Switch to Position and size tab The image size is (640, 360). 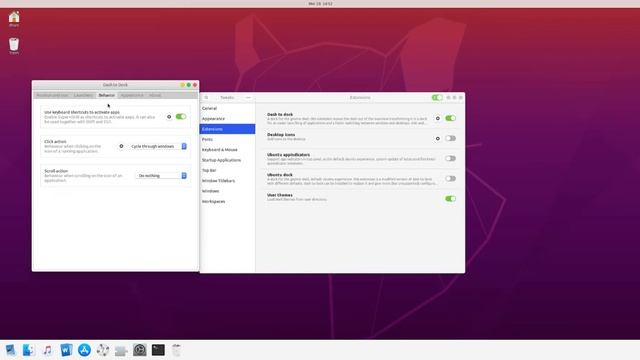52,95
